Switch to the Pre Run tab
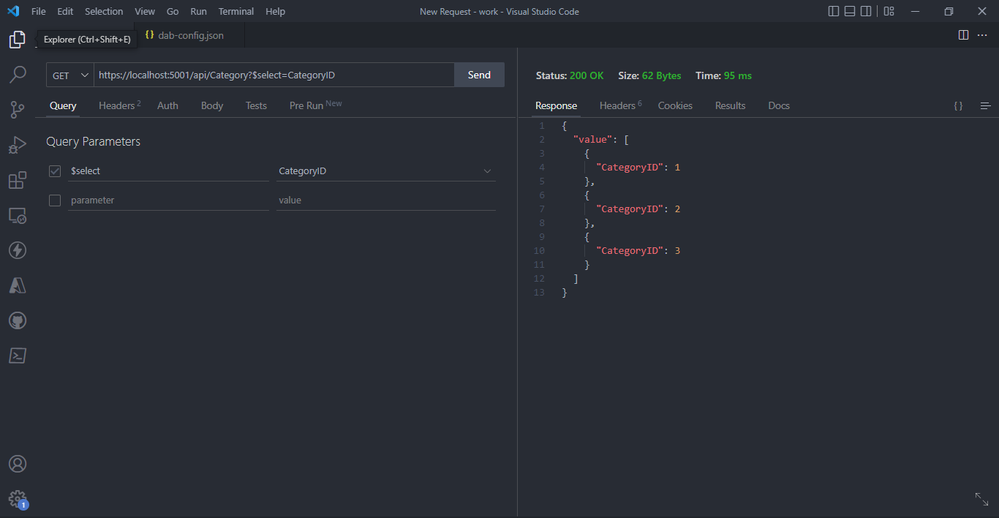 click(x=315, y=106)
